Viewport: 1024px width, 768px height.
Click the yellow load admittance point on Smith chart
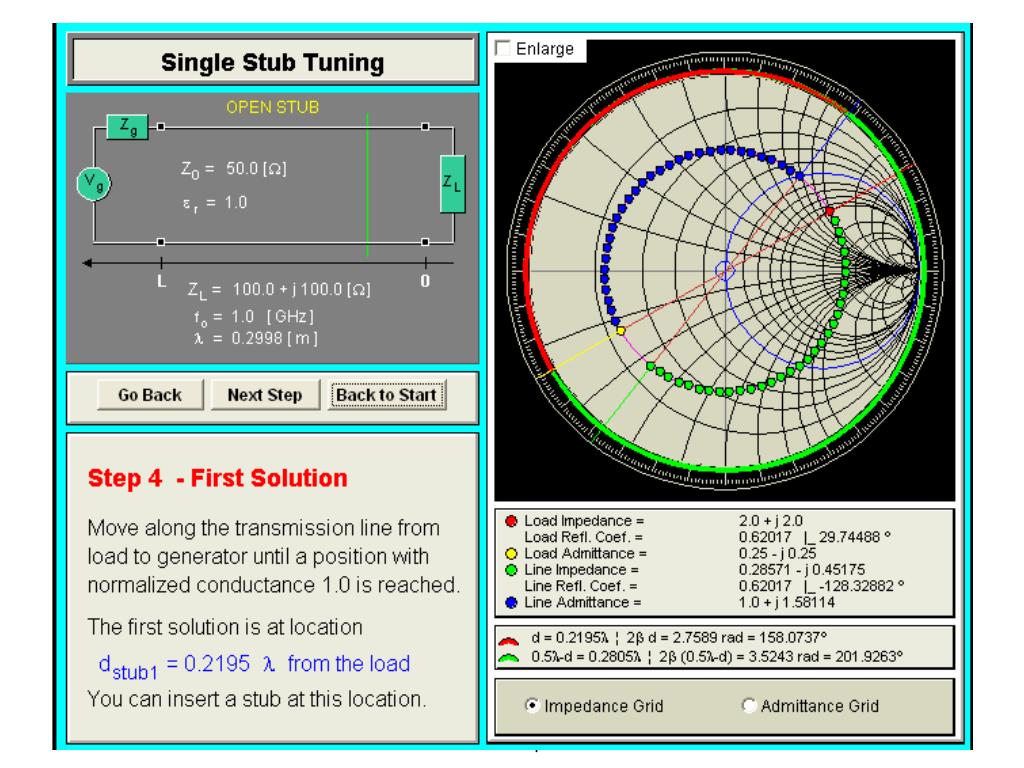(x=620, y=331)
